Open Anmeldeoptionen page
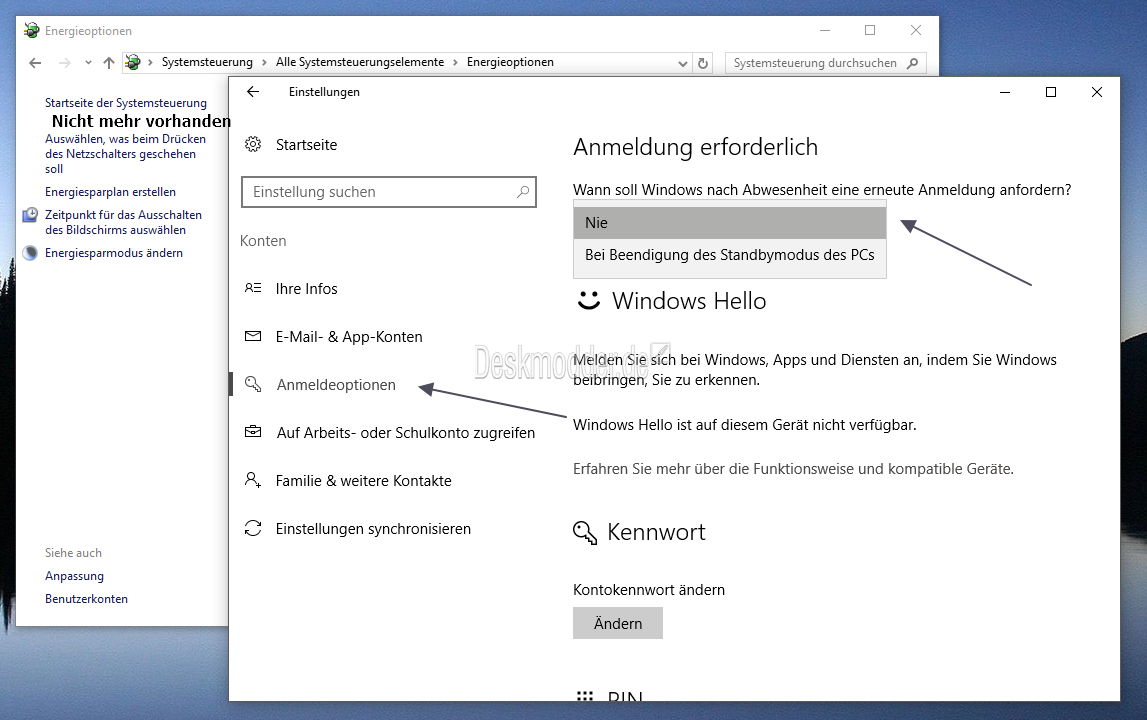Screen dimensions: 1147x720 tap(336, 385)
